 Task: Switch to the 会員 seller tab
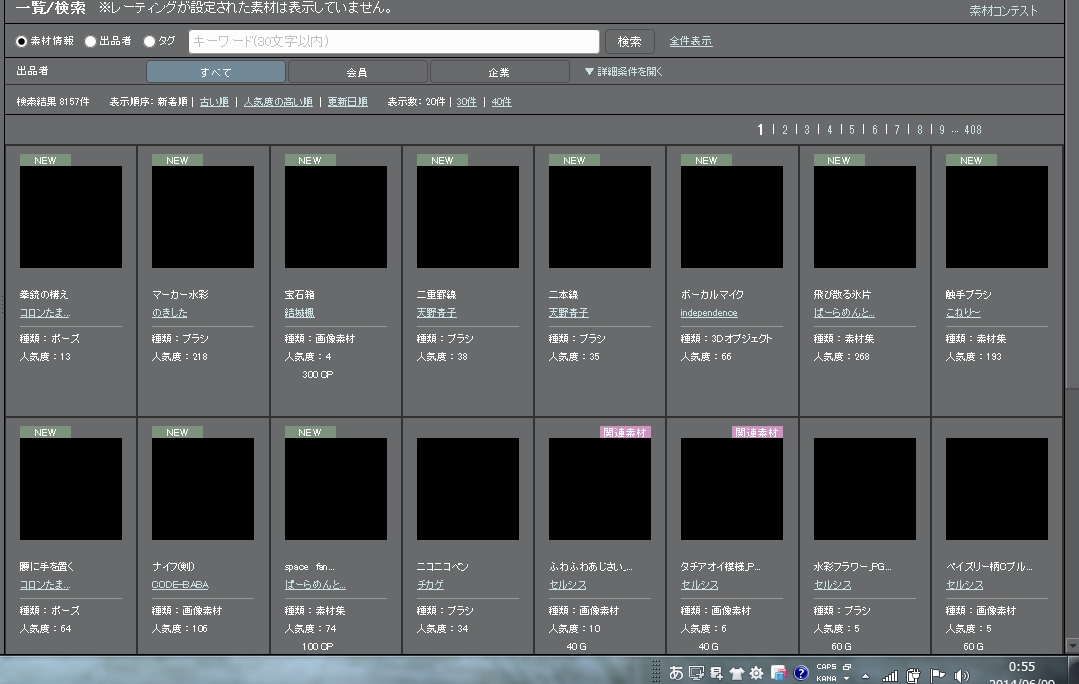[357, 72]
